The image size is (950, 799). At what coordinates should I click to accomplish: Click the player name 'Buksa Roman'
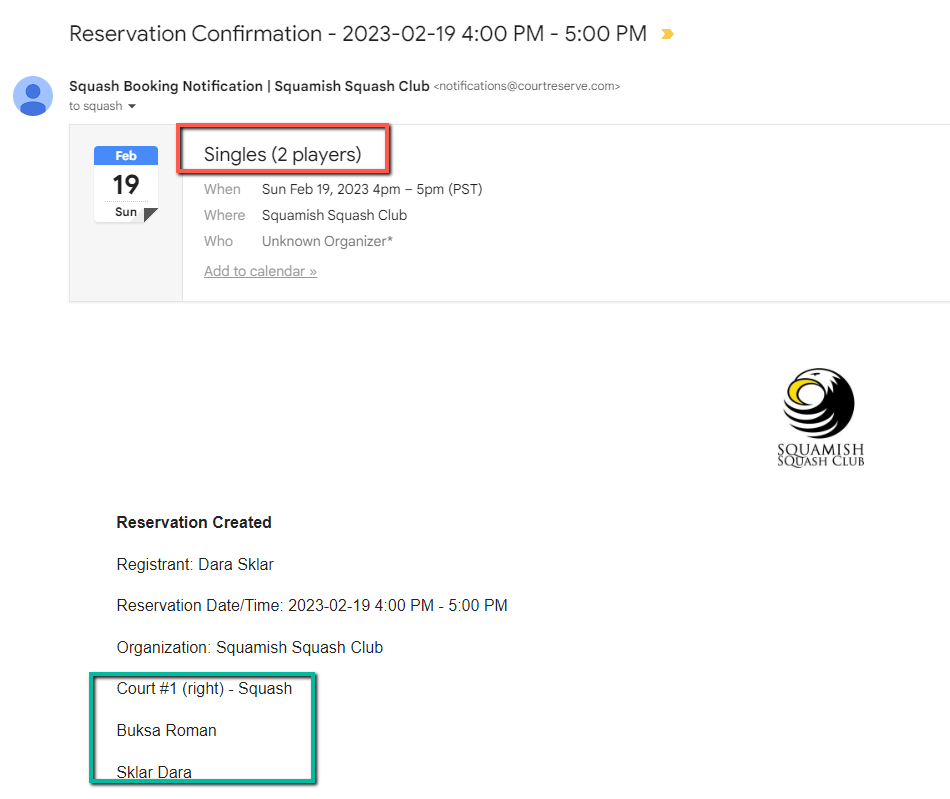[166, 730]
